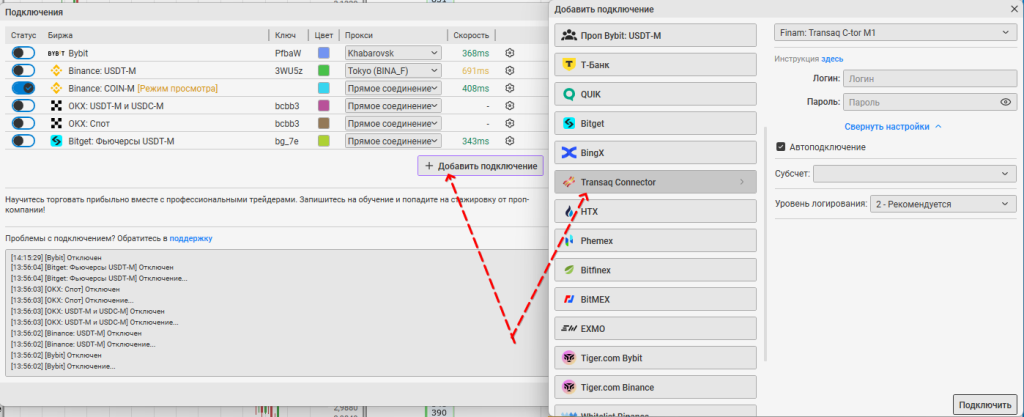Image resolution: width=1024 pixels, height=417 pixels.
Task: Select Transaq Connector entry
Action: coord(655,182)
